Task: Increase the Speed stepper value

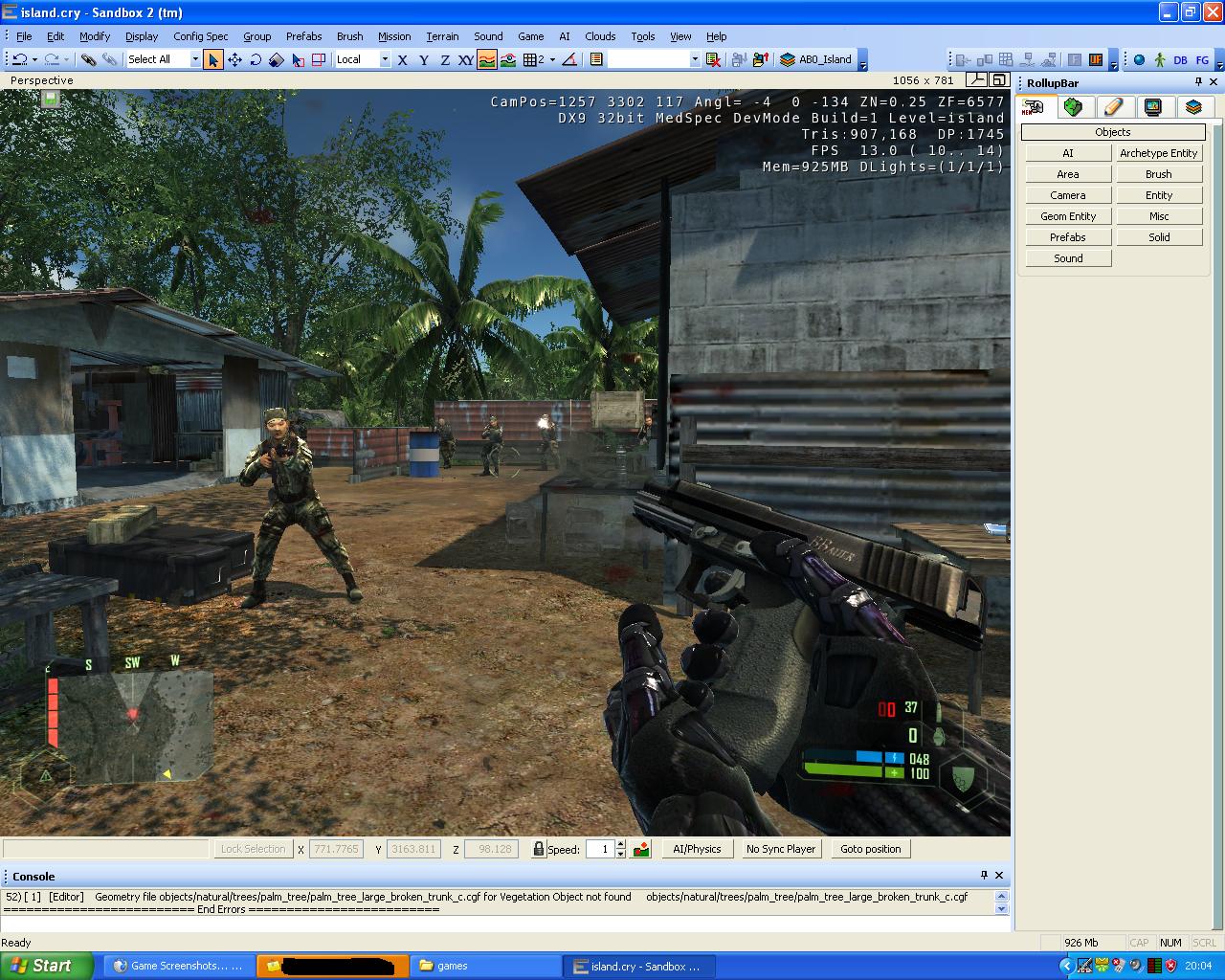Action: click(621, 844)
